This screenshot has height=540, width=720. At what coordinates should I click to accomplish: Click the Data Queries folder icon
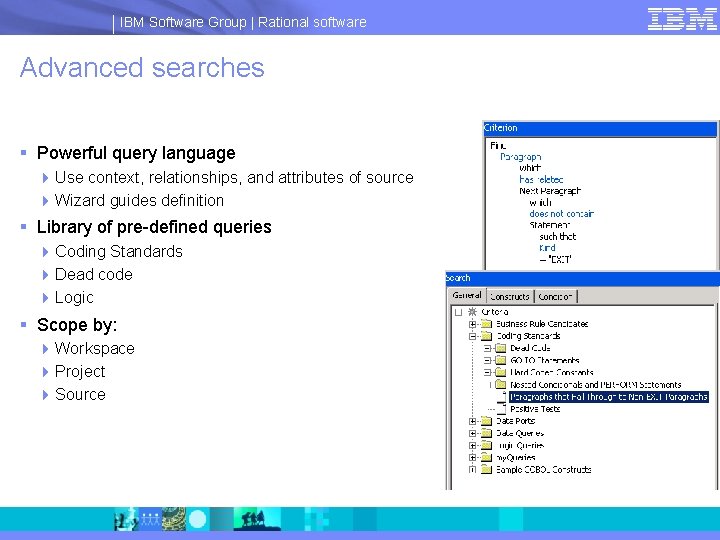pos(486,433)
